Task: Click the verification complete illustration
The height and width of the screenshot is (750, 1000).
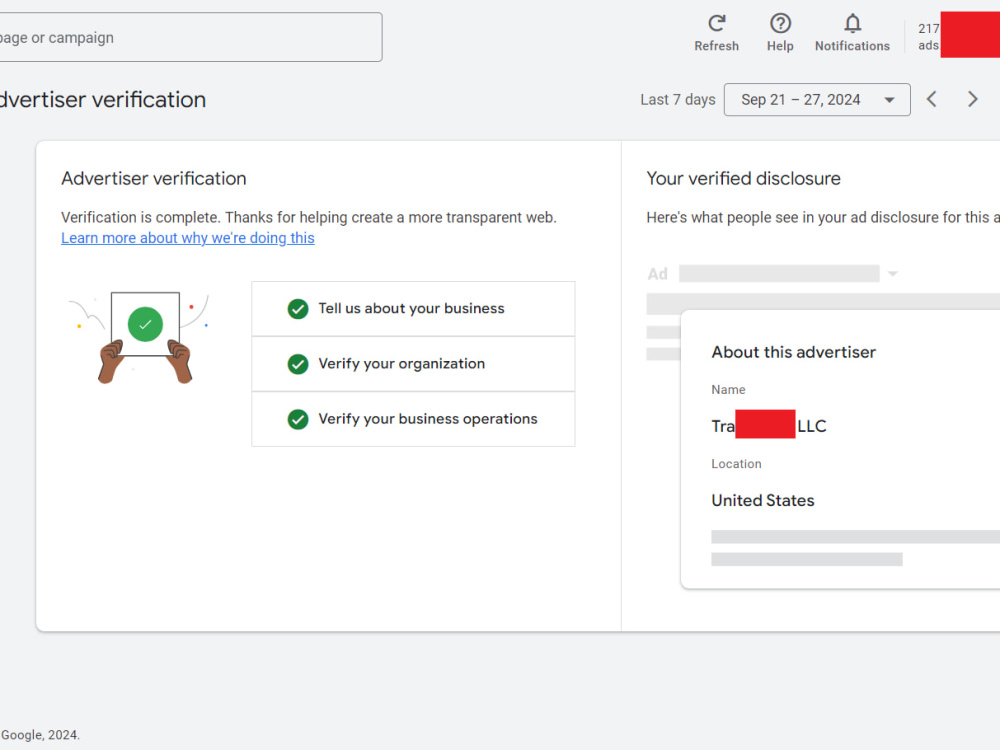Action: pyautogui.click(x=140, y=337)
